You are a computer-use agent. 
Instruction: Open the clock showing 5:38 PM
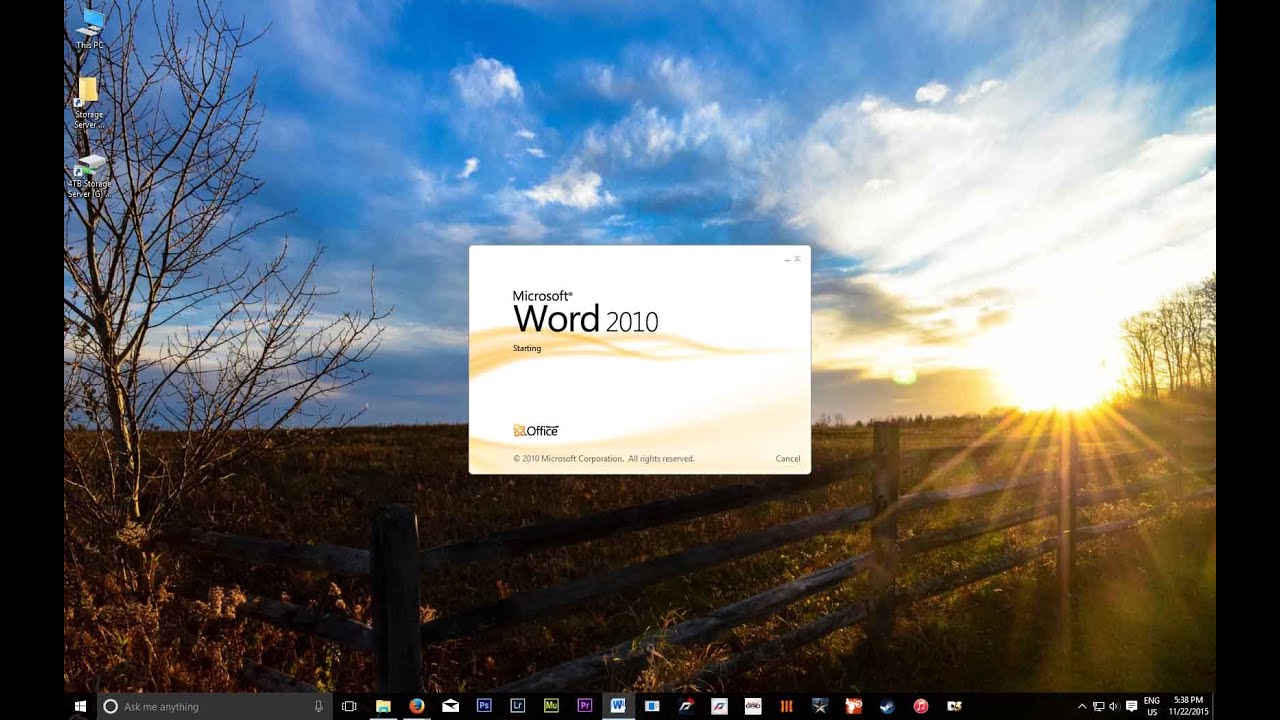click(1187, 706)
